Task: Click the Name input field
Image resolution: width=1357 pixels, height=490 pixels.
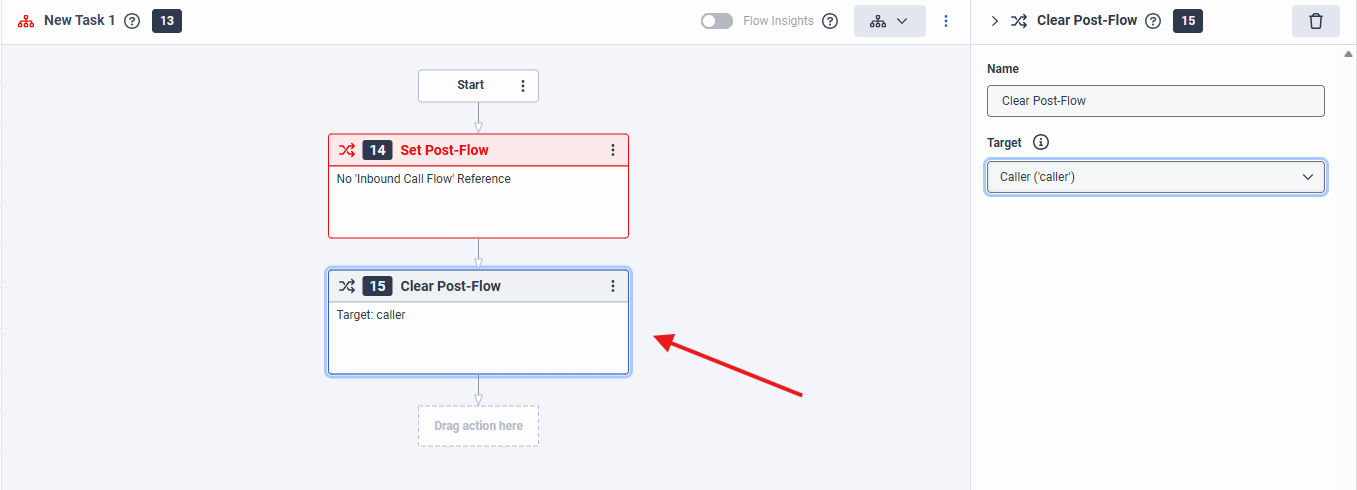Action: 1155,101
